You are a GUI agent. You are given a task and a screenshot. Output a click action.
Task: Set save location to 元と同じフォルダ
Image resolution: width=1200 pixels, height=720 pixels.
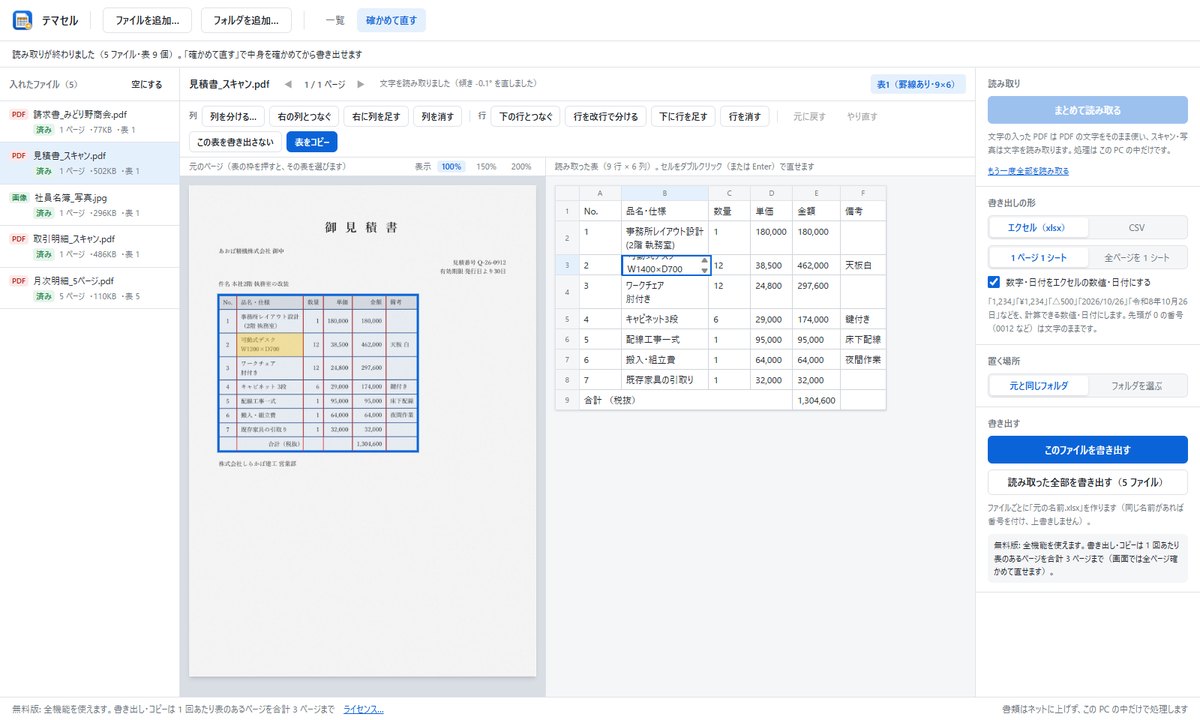tap(1037, 385)
